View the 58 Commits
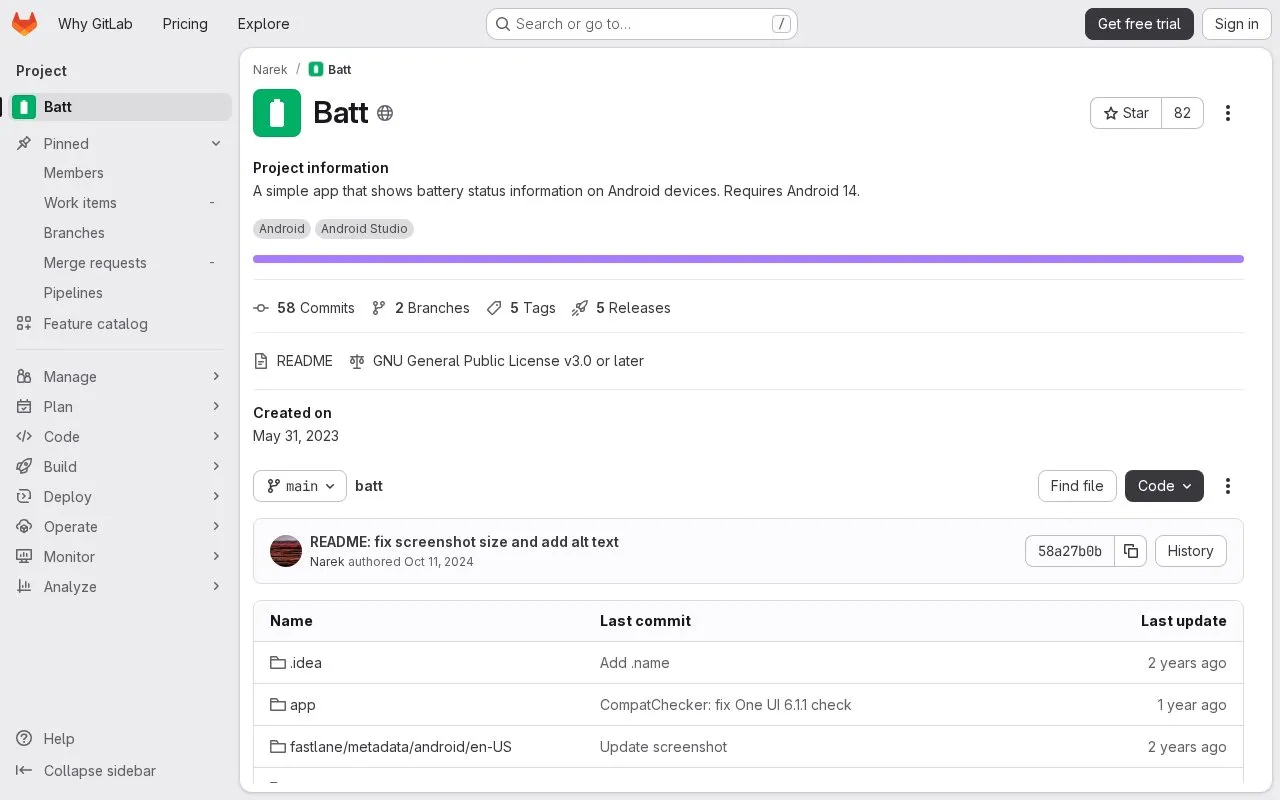Viewport: 1280px width, 800px height. (304, 308)
